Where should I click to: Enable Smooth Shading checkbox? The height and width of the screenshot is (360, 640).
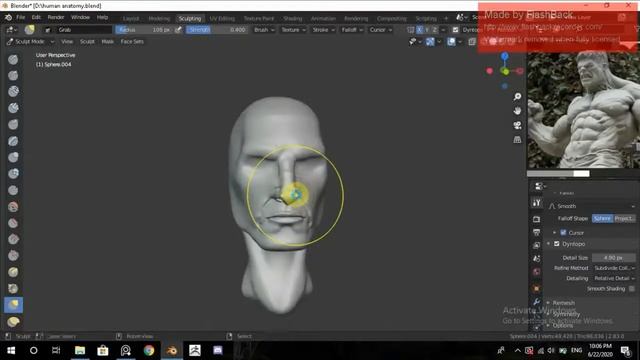(632, 289)
